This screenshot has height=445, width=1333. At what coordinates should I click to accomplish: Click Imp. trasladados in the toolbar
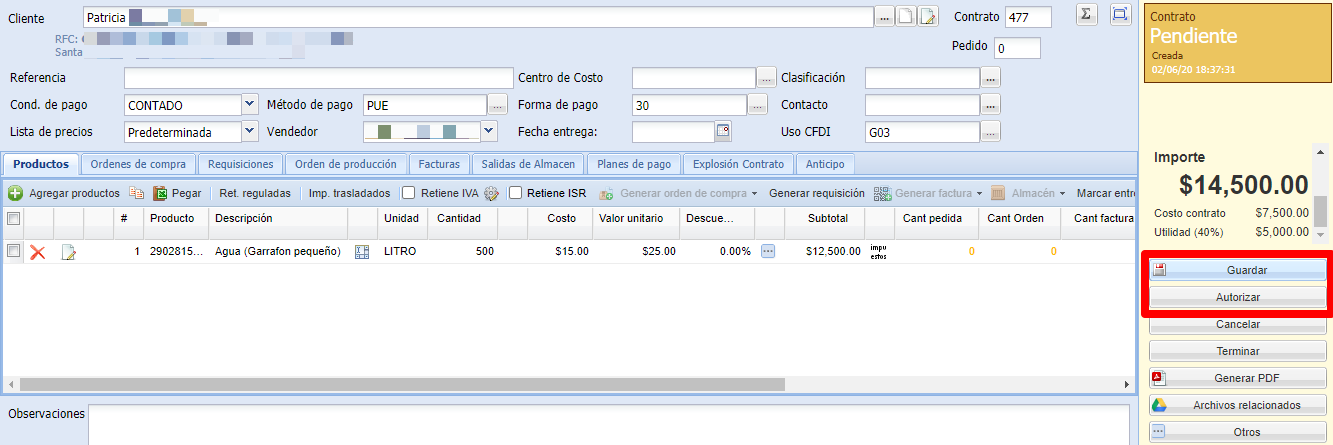pos(349,193)
